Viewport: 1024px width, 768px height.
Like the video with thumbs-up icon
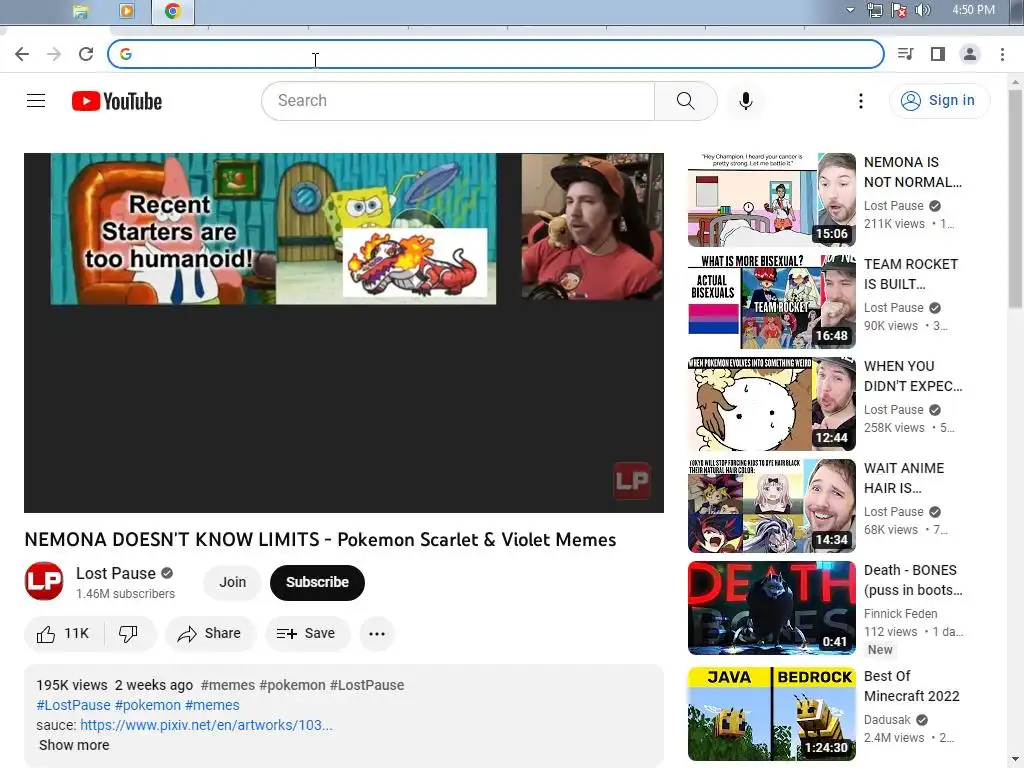[63, 633]
